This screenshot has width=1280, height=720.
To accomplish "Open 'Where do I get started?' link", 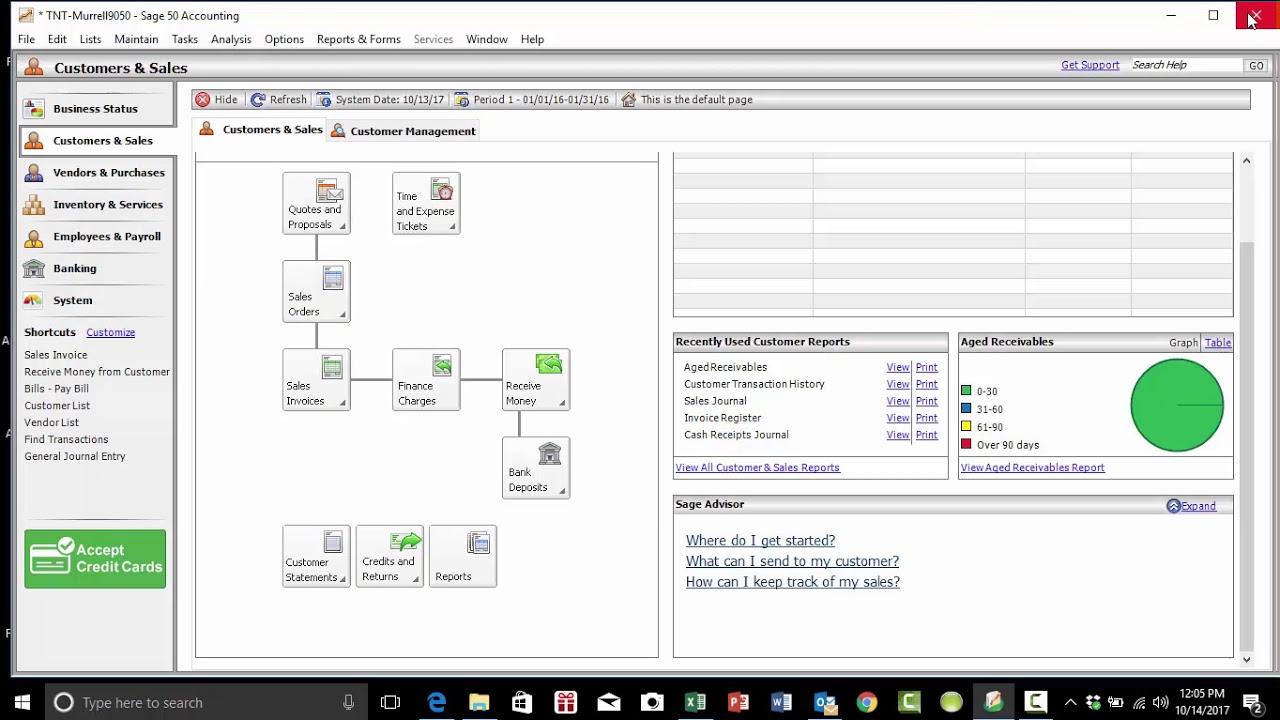I will pos(760,541).
